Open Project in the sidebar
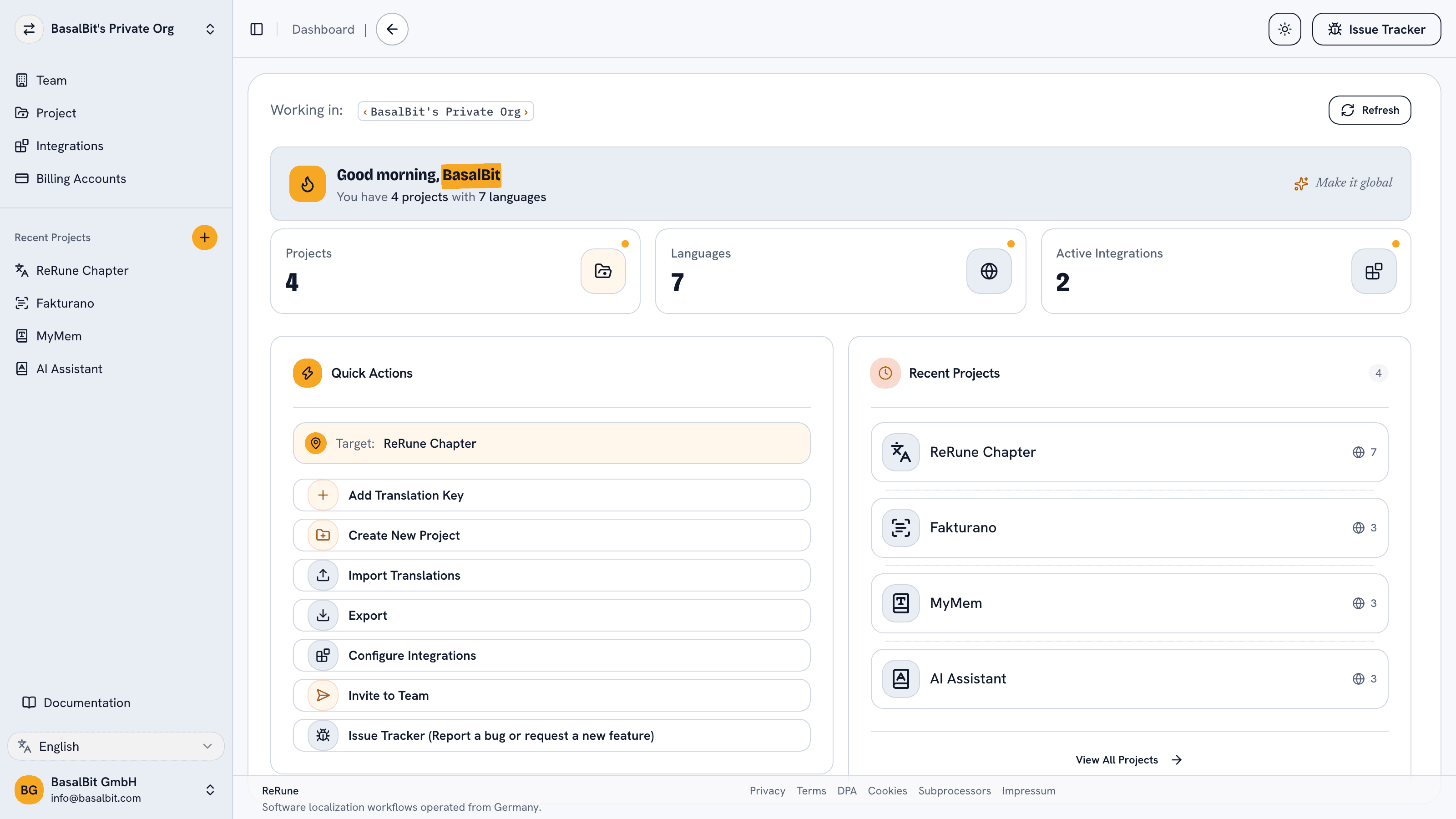 coord(116,113)
